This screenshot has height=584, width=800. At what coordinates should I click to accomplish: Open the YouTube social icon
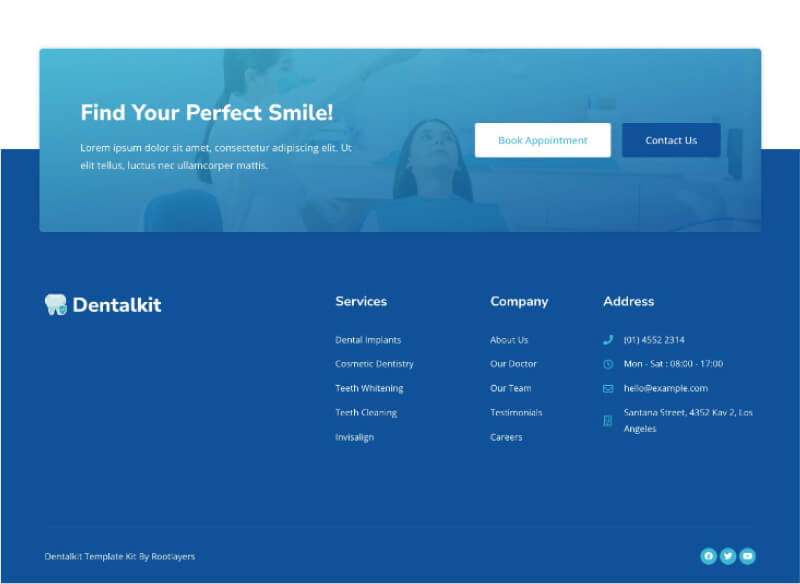(747, 556)
